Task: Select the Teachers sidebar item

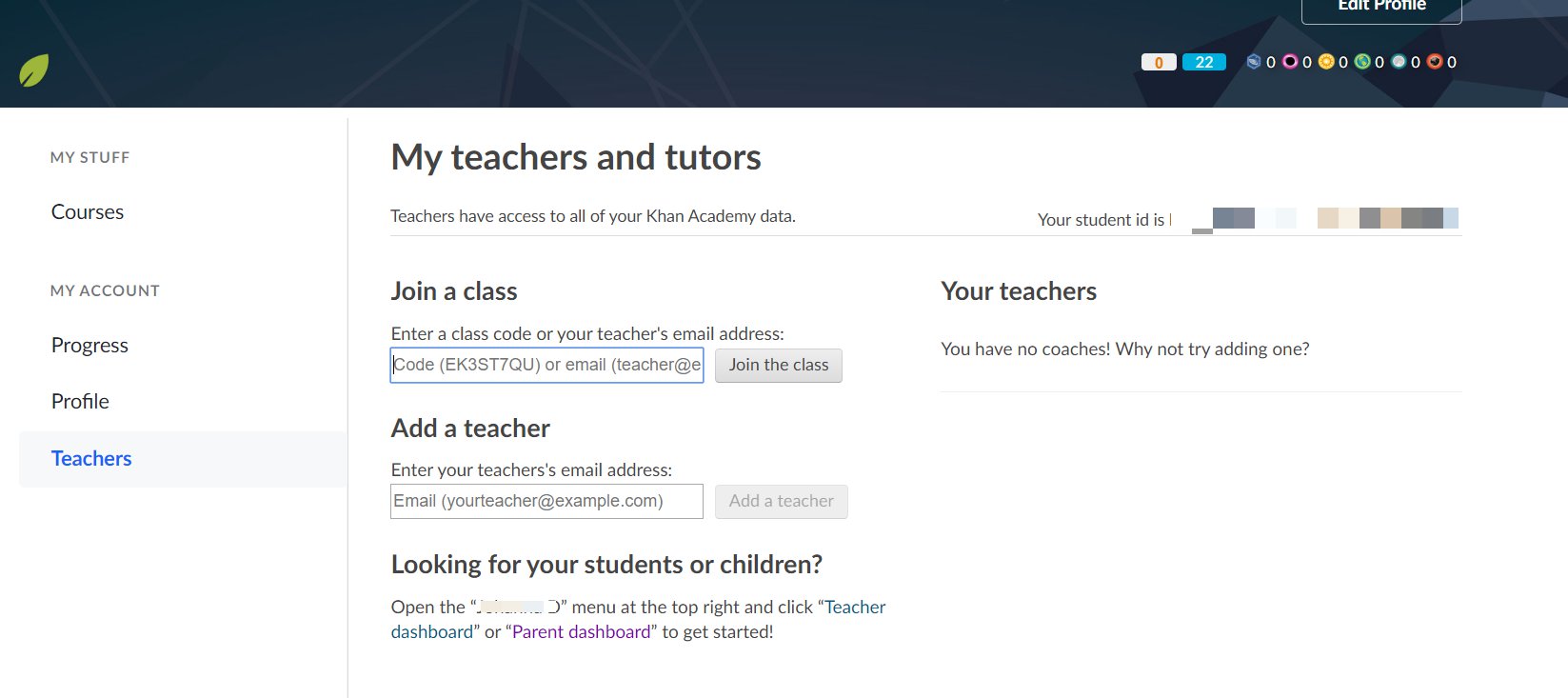Action: [183, 459]
